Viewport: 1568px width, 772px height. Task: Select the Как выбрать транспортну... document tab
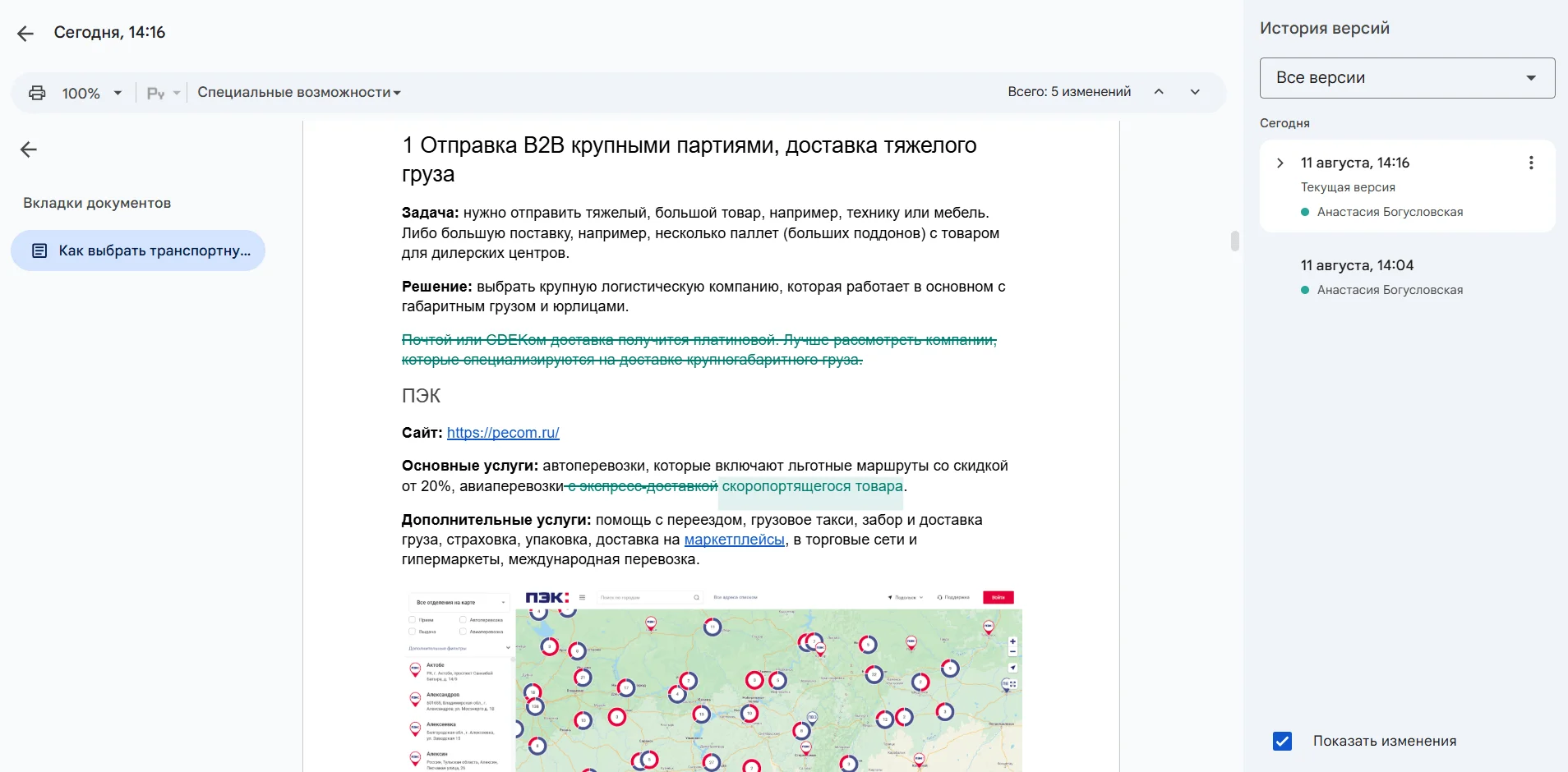pyautogui.click(x=138, y=250)
